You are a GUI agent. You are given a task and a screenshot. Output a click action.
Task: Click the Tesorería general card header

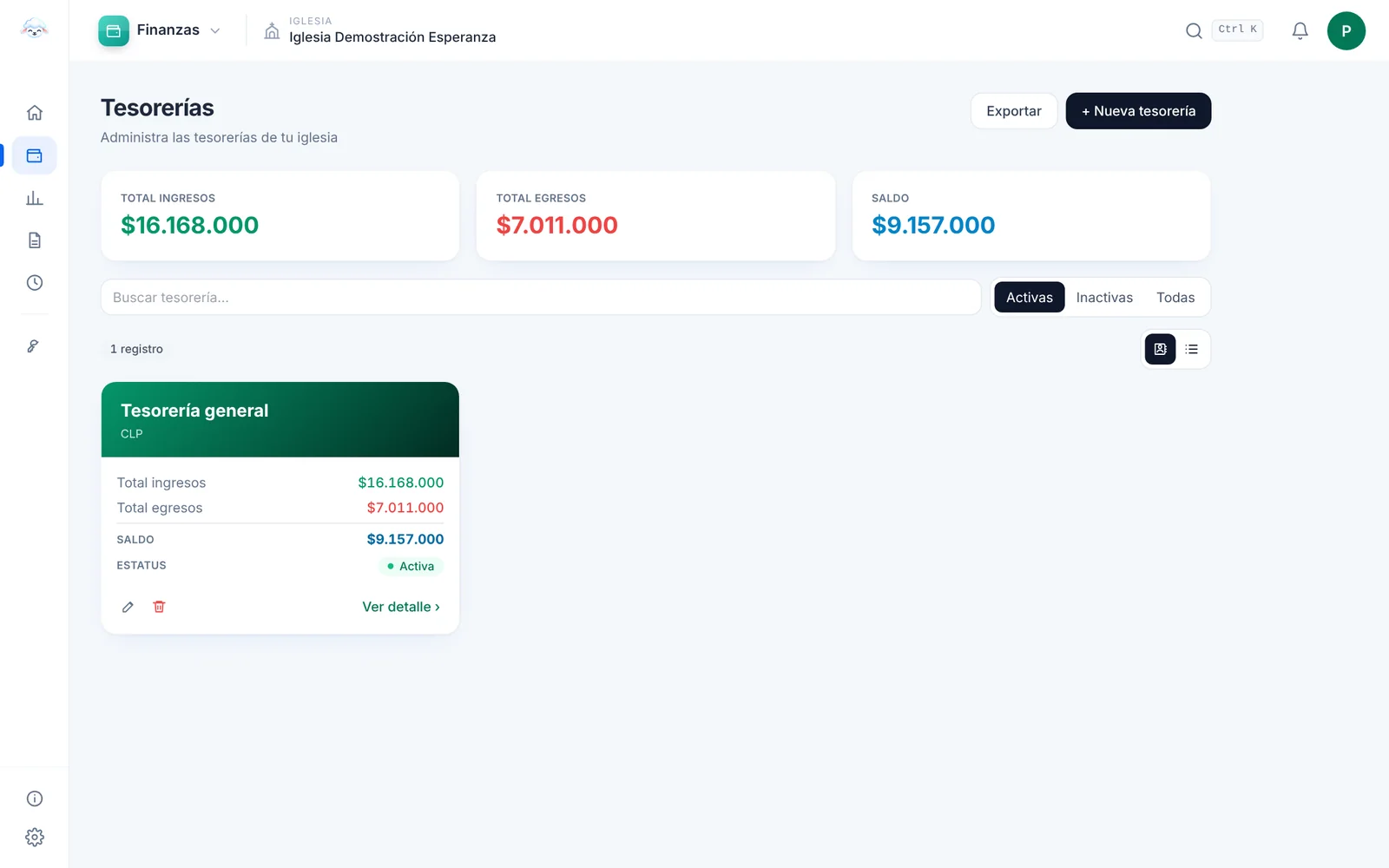click(280, 419)
